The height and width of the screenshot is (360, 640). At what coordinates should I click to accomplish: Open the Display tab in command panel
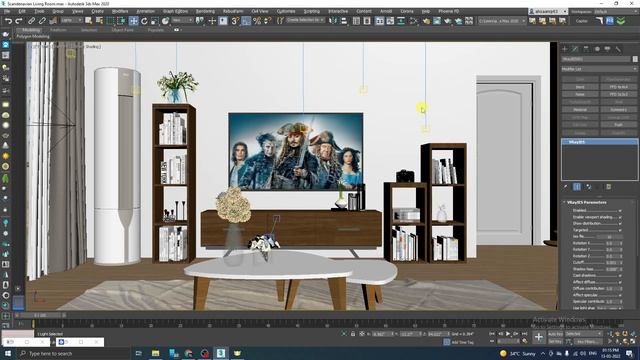click(607, 49)
